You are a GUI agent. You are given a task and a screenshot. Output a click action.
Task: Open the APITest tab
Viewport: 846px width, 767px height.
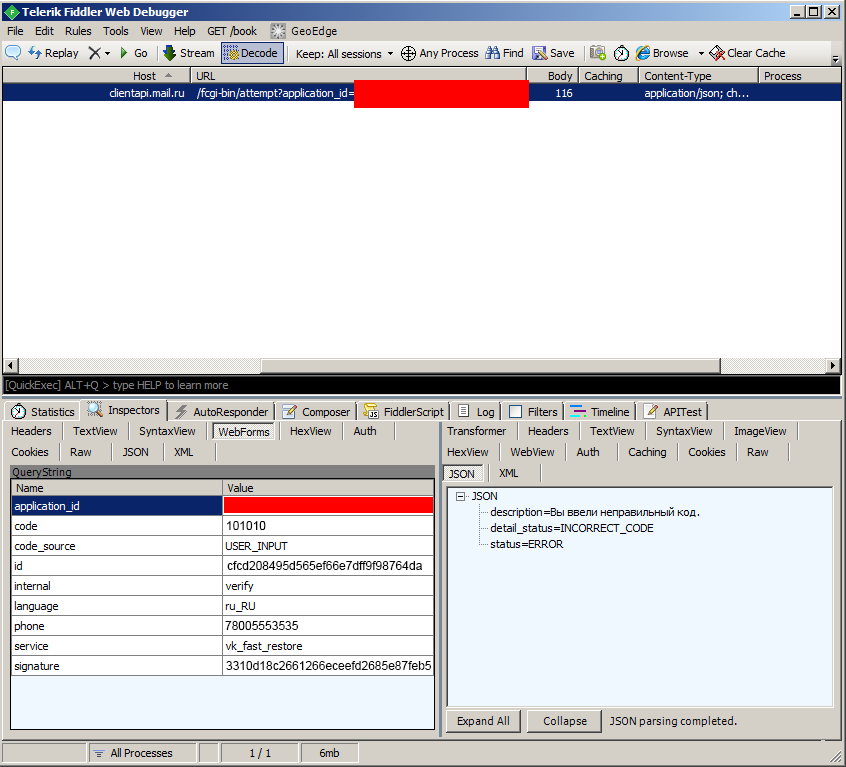click(x=673, y=412)
